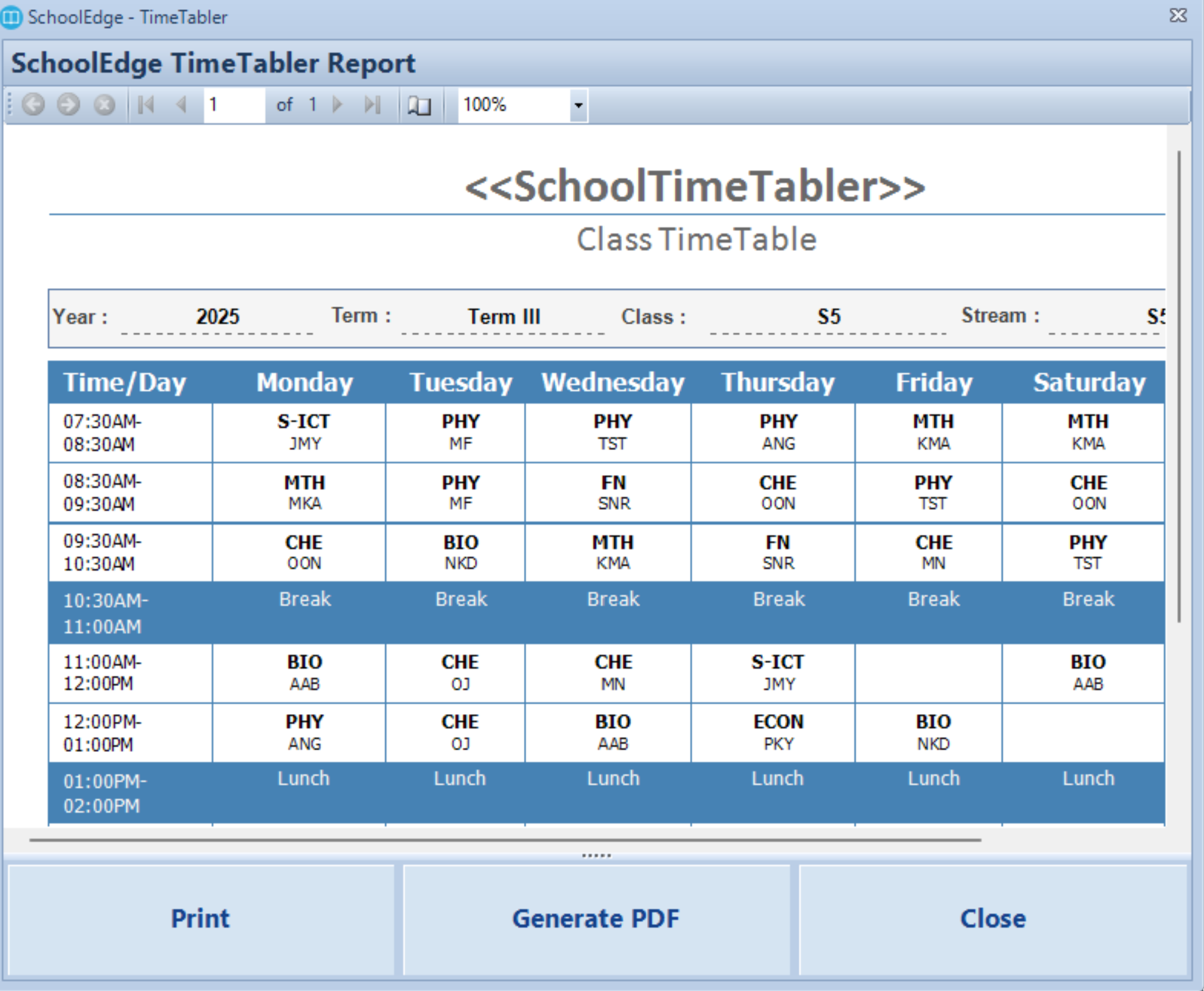
Task: Toggle the print layout view icon
Action: pos(420,105)
